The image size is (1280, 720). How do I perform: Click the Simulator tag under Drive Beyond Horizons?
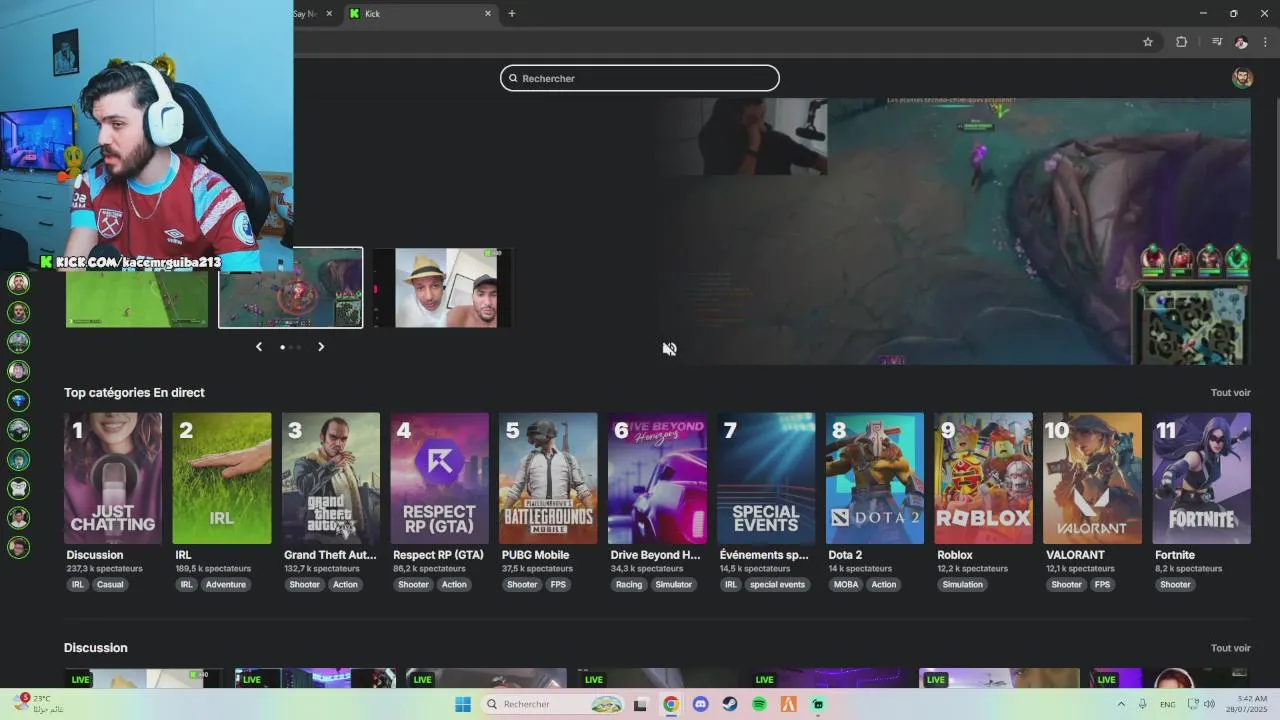coord(673,585)
